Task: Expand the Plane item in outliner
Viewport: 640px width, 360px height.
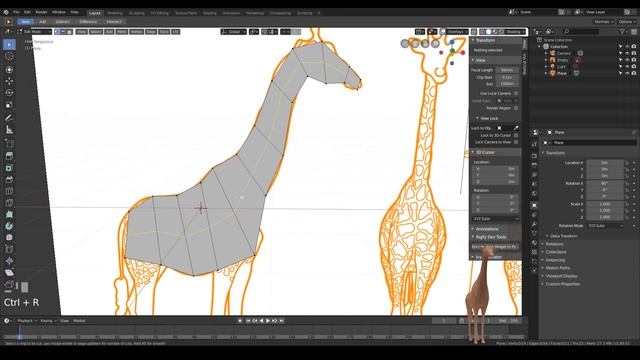Action: [x=546, y=73]
